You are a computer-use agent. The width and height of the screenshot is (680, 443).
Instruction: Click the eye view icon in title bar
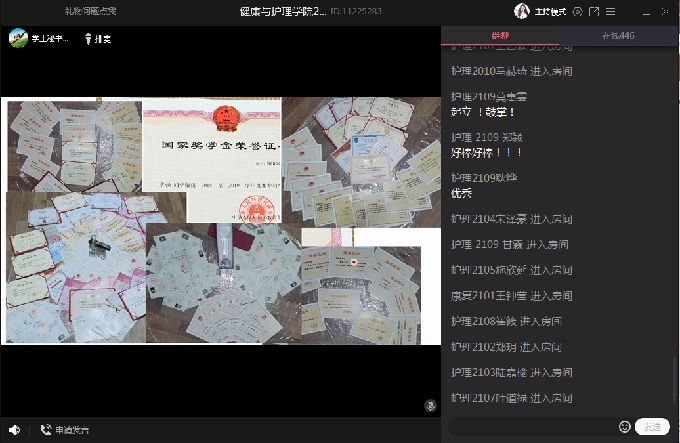click(x=577, y=11)
